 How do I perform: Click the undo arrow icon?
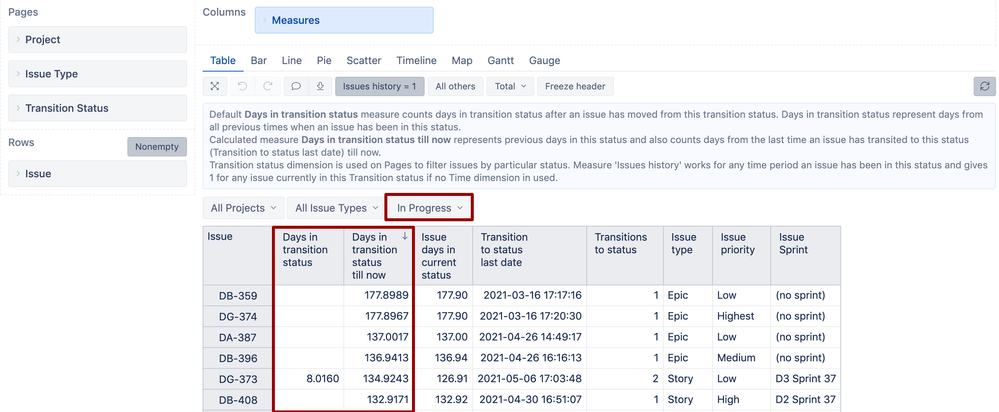pyautogui.click(x=242, y=87)
